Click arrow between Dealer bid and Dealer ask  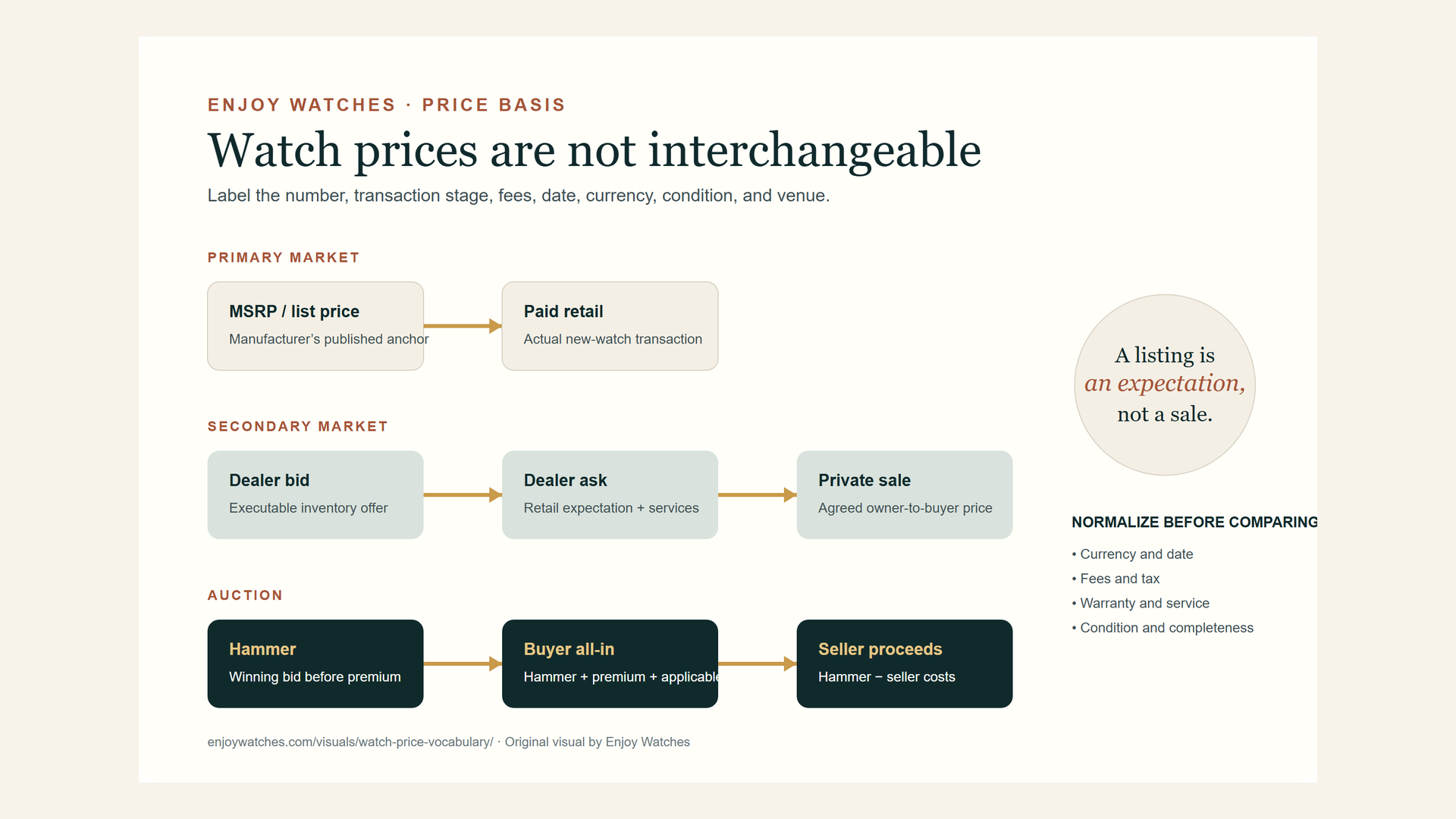pos(463,495)
